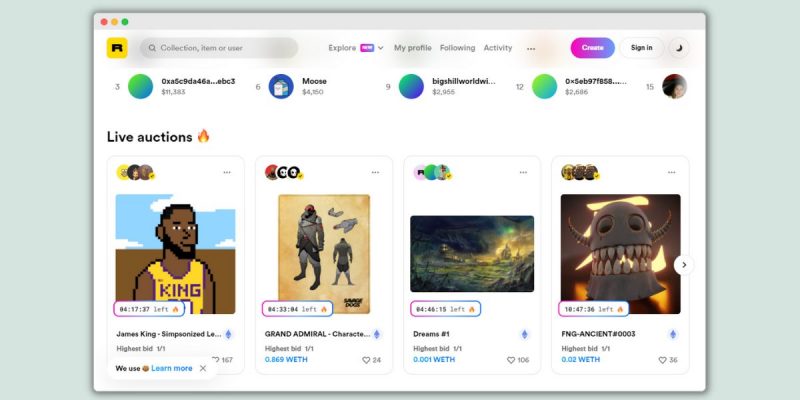Focus the Collection, item or user search field
Viewport: 800px width, 400px height.
219,48
